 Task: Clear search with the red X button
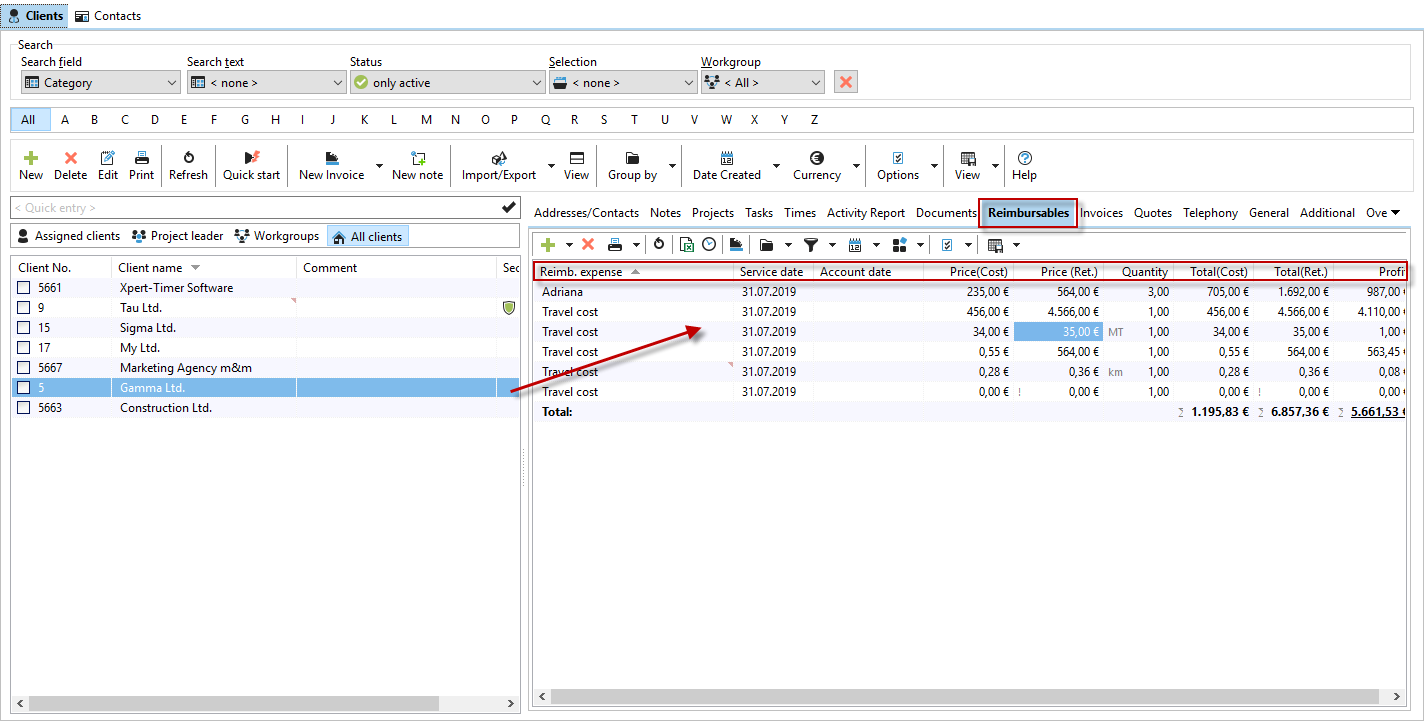(846, 82)
